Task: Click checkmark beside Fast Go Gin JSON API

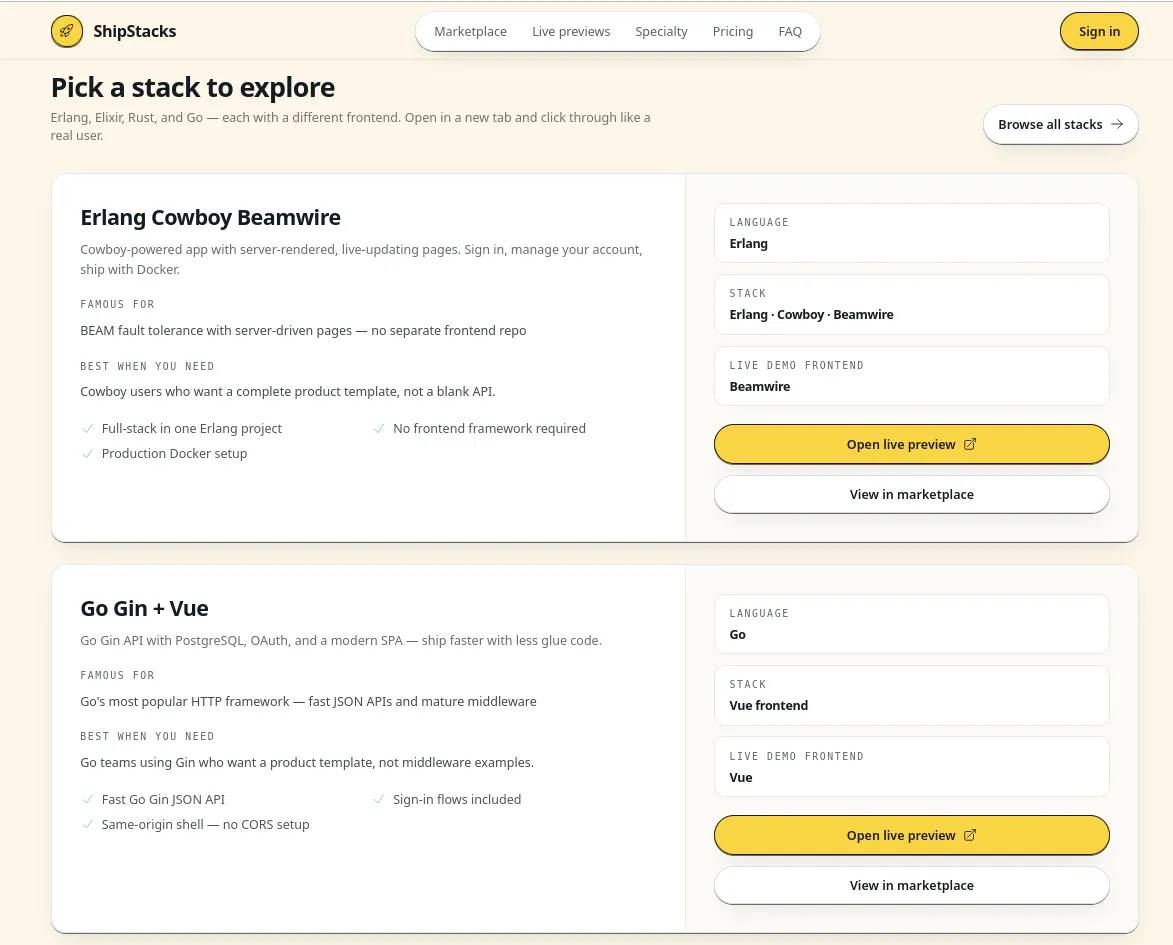Action: (88, 800)
